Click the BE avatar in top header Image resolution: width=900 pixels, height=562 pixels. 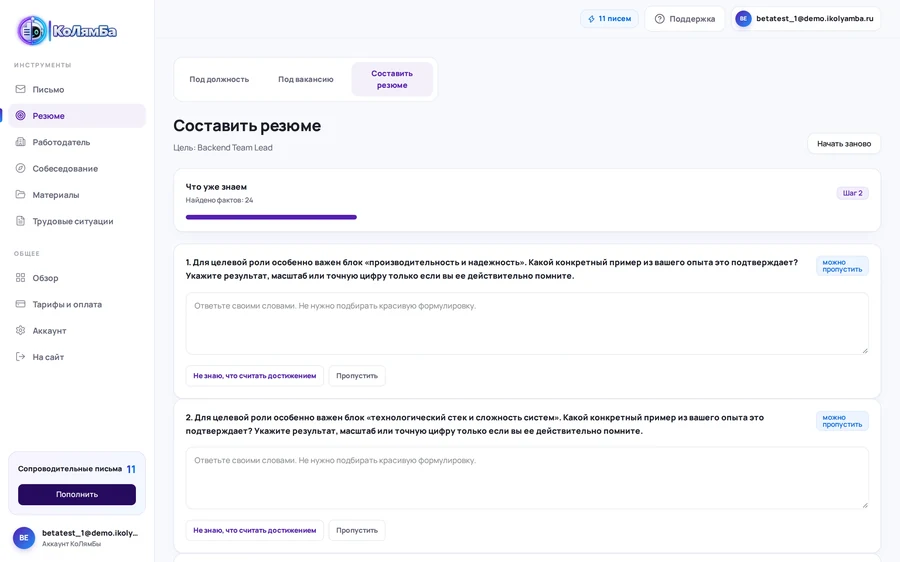(x=743, y=18)
